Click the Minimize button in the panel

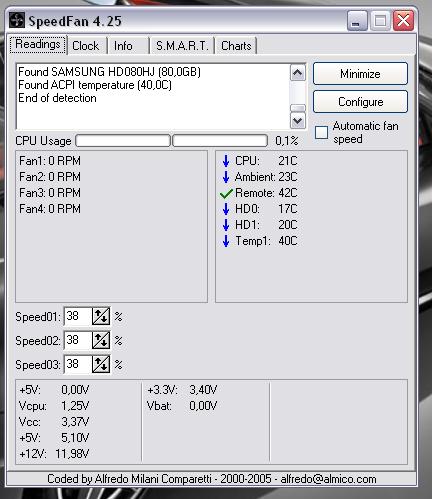point(360,74)
